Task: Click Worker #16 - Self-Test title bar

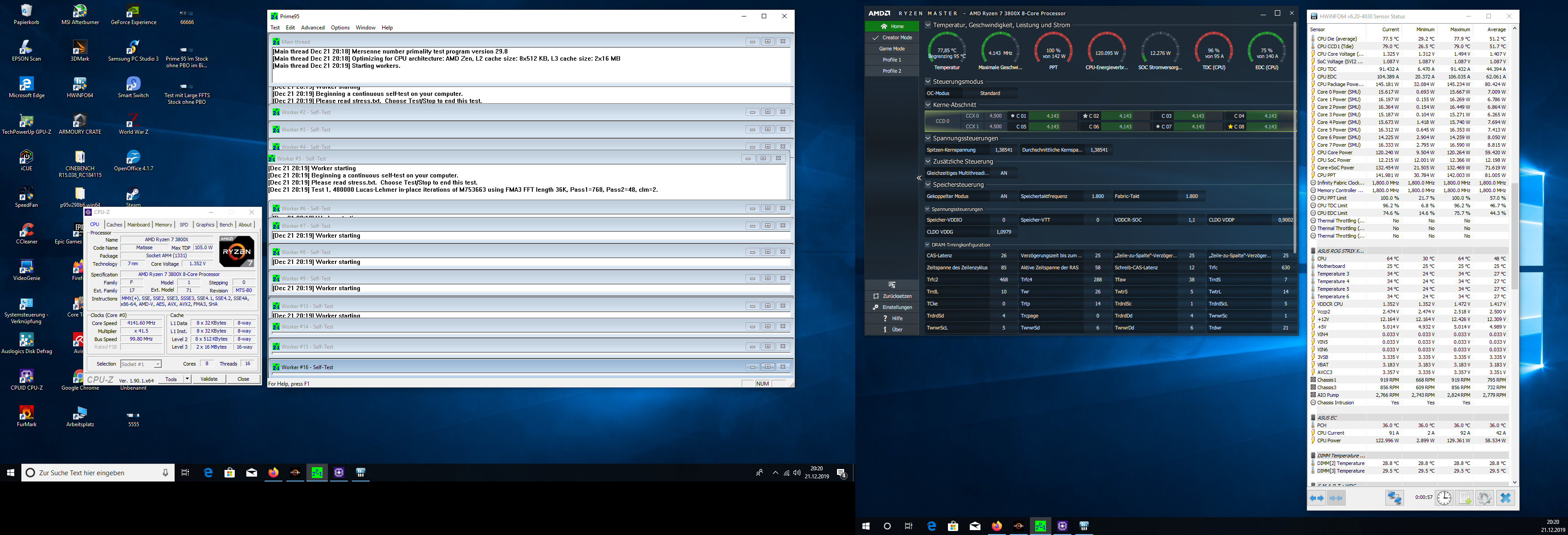Action: 531,367
